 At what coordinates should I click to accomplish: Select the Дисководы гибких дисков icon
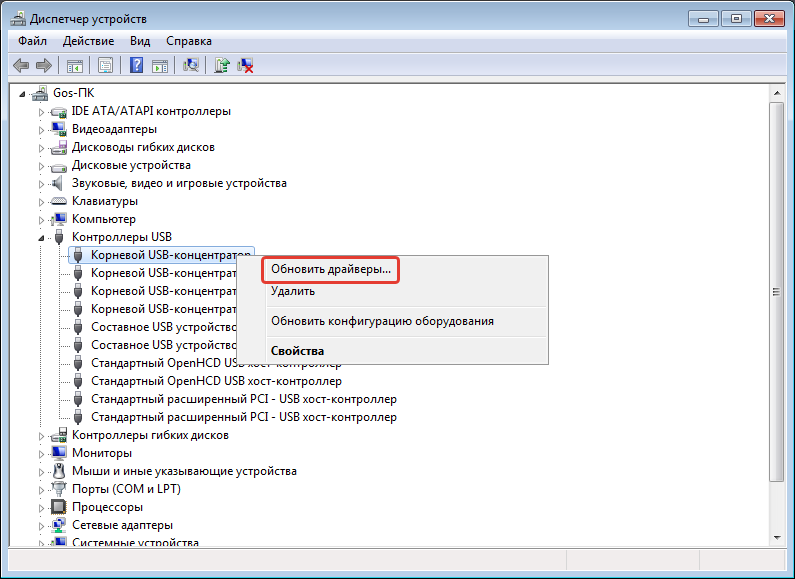pyautogui.click(x=59, y=148)
